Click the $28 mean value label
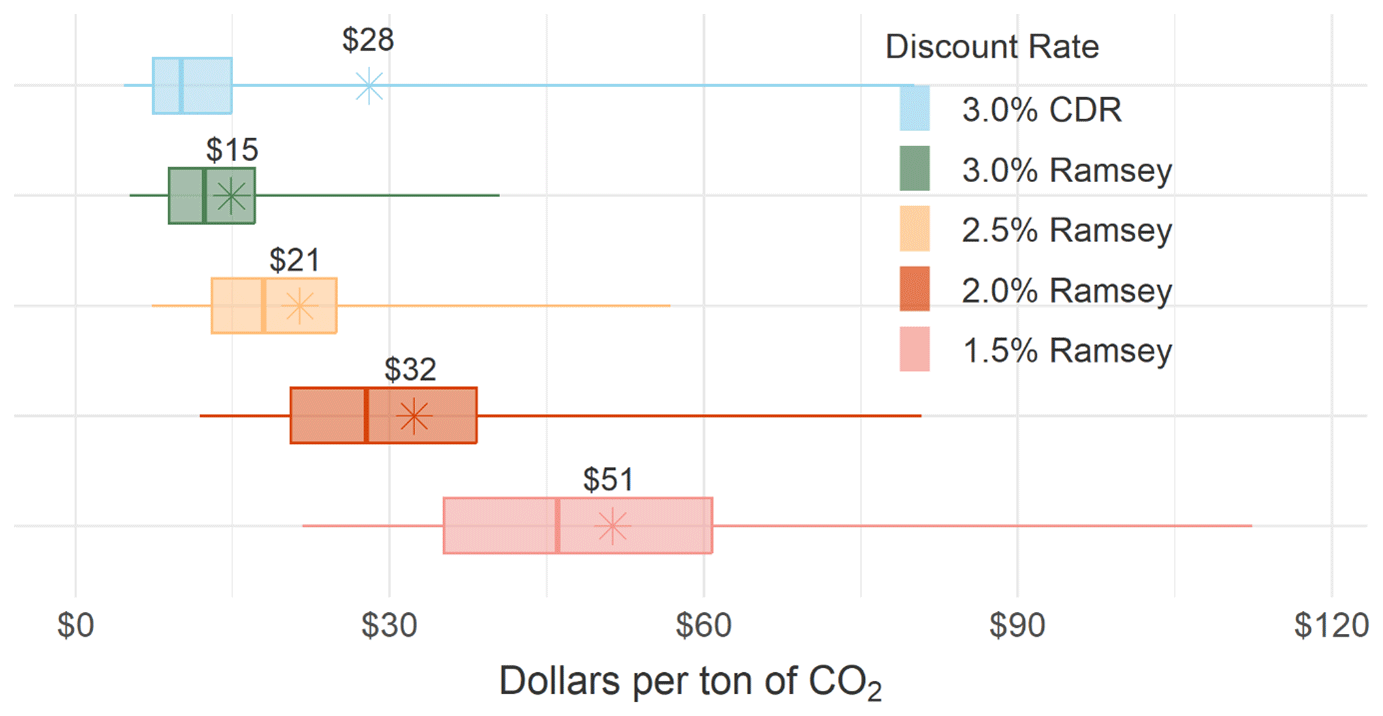The height and width of the screenshot is (716, 1383). 368,40
